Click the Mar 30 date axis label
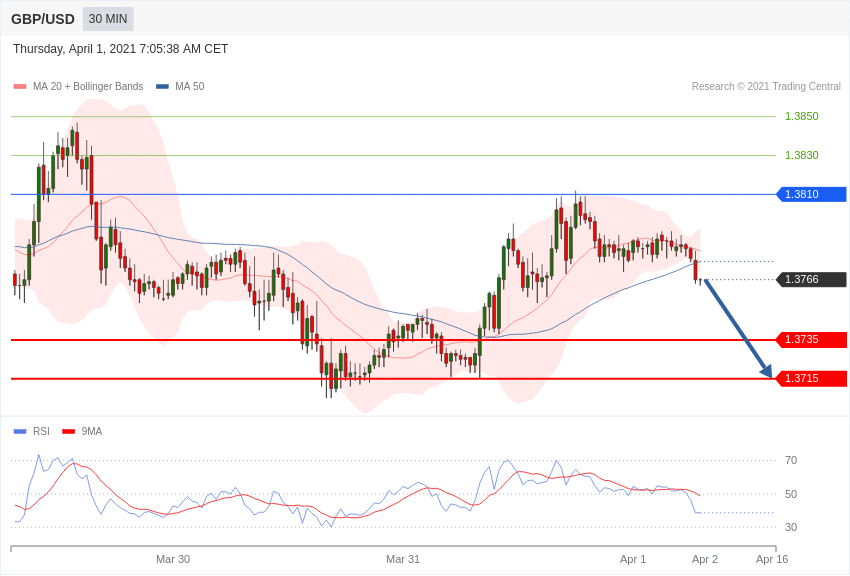The width and height of the screenshot is (850, 576). pyautogui.click(x=173, y=559)
